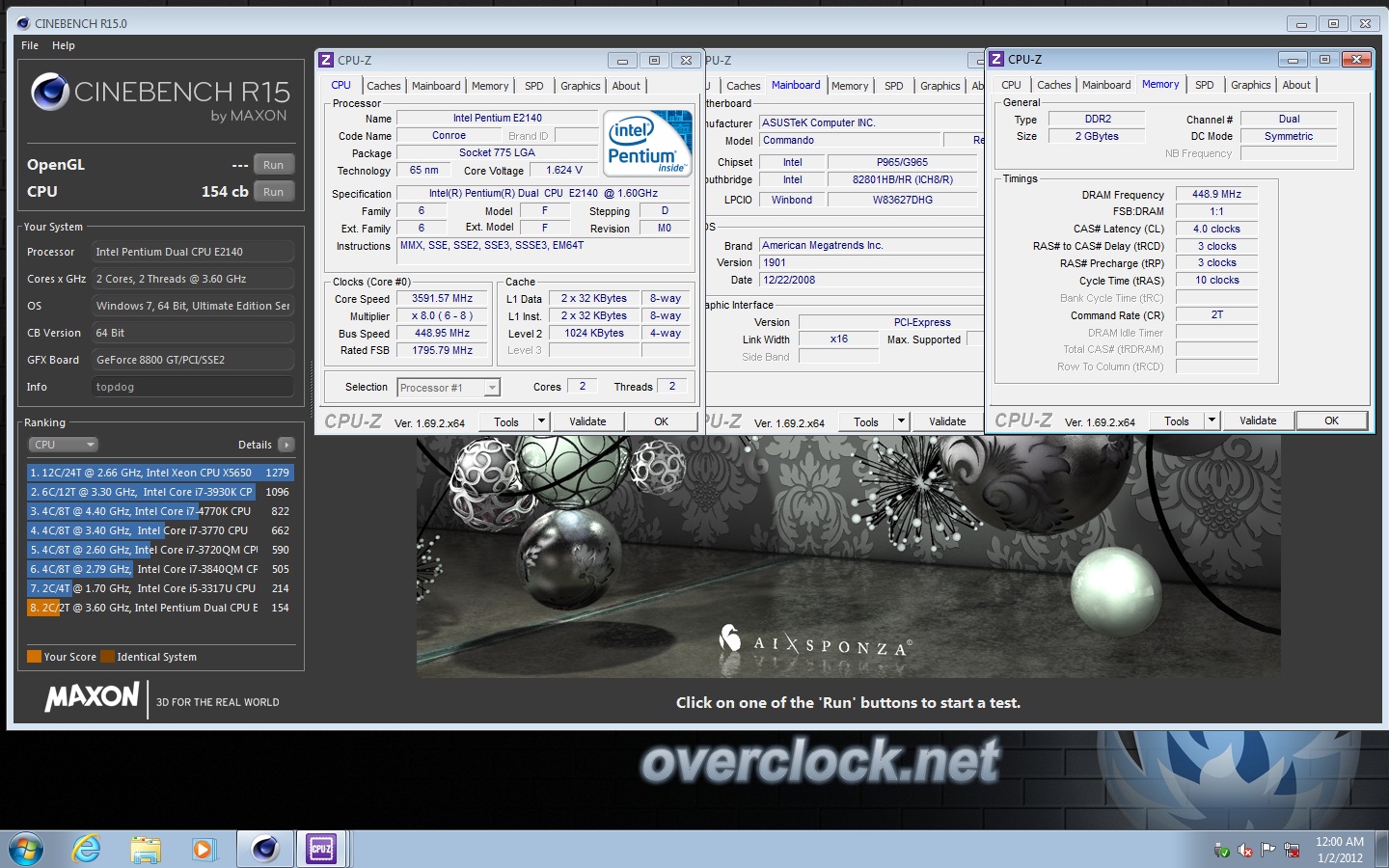Launch Internet Explorer from the taskbar
This screenshot has width=1389, height=868.
[x=87, y=849]
